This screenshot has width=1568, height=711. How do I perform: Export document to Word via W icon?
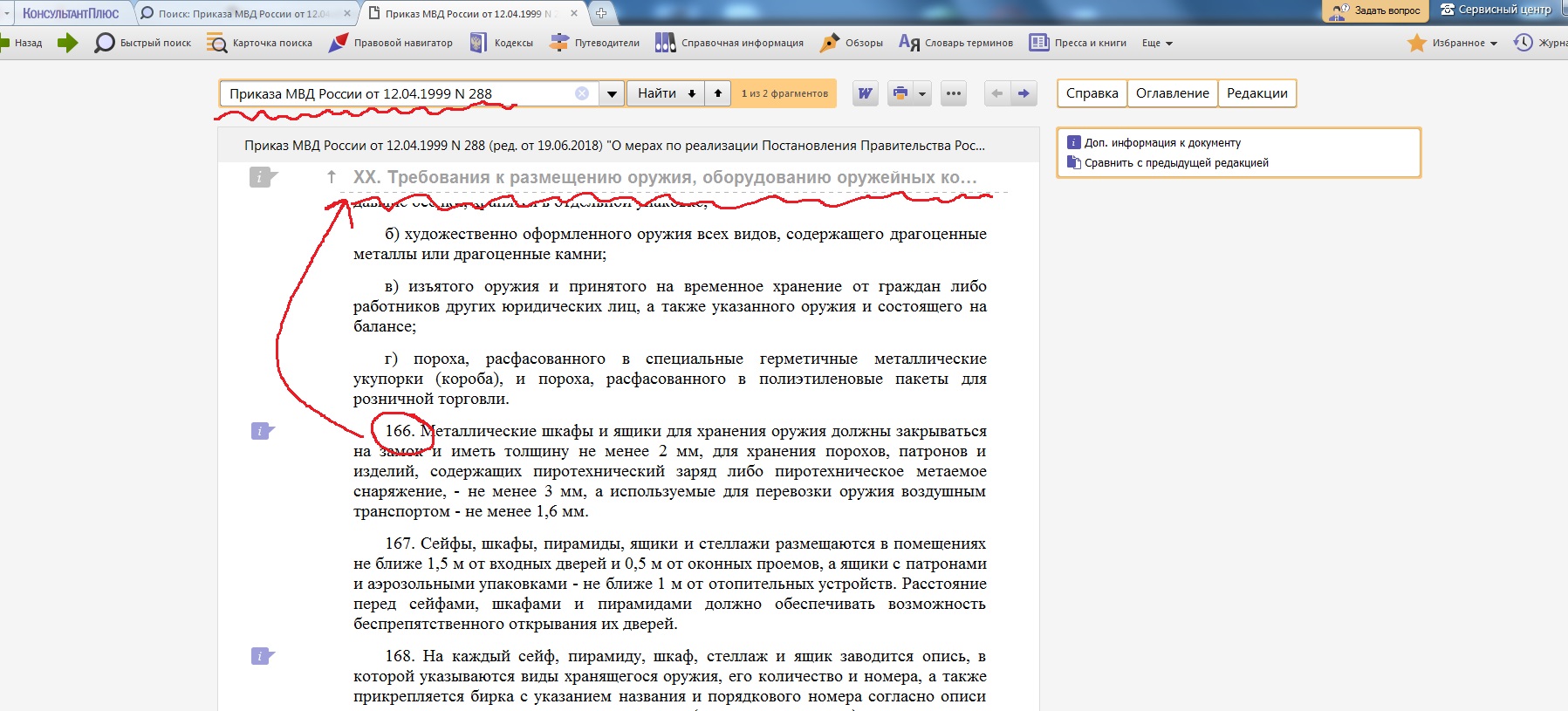865,93
